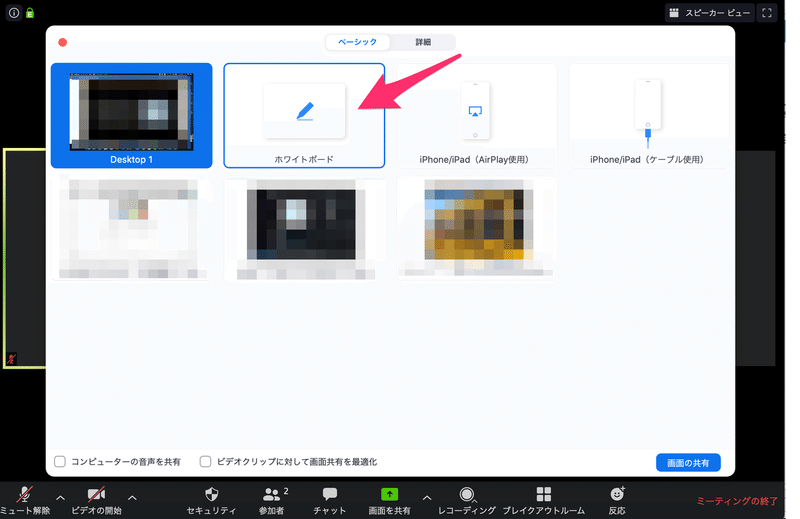Choose the Whiteboard (ホワイトボード) share option
The image size is (800, 519).
[x=304, y=115]
